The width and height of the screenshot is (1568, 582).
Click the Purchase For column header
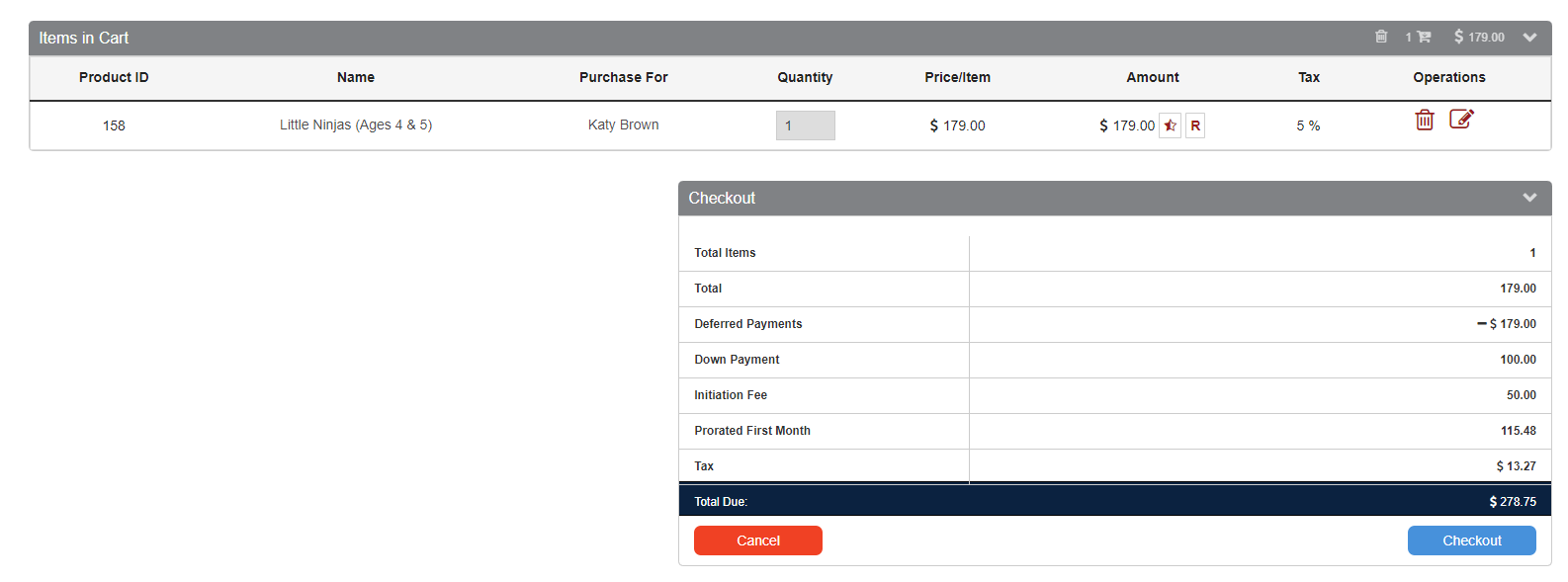[623, 78]
